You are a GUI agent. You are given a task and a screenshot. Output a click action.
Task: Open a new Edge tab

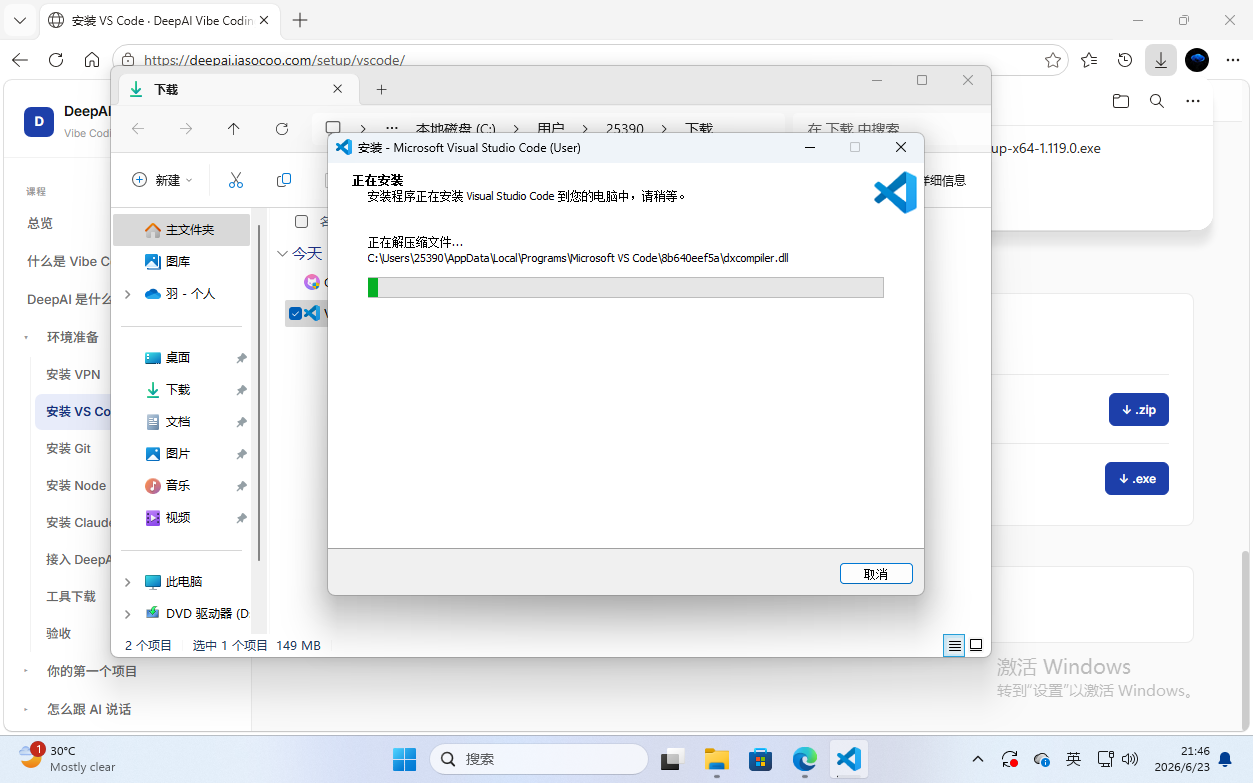[300, 20]
